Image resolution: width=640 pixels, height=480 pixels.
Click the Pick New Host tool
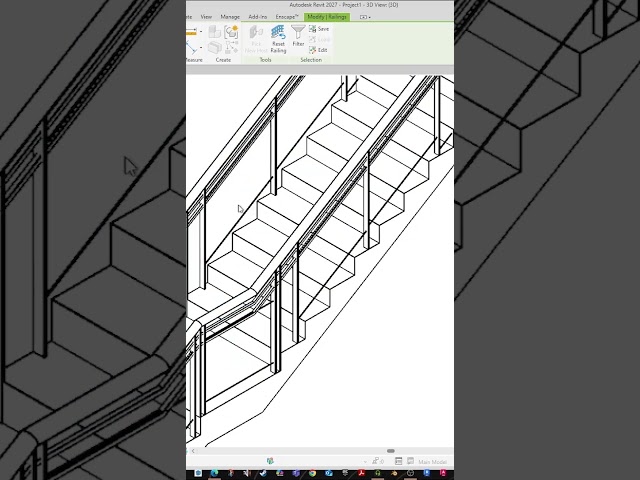click(x=256, y=39)
